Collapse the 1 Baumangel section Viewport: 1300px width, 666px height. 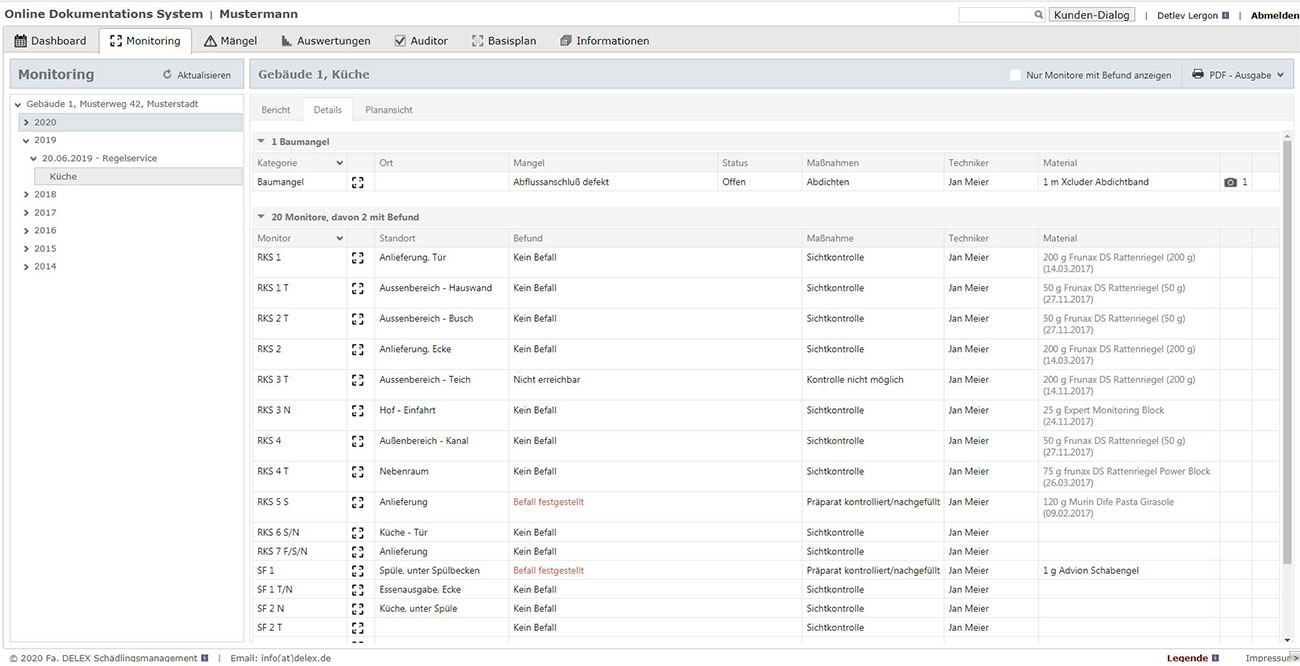(x=261, y=142)
